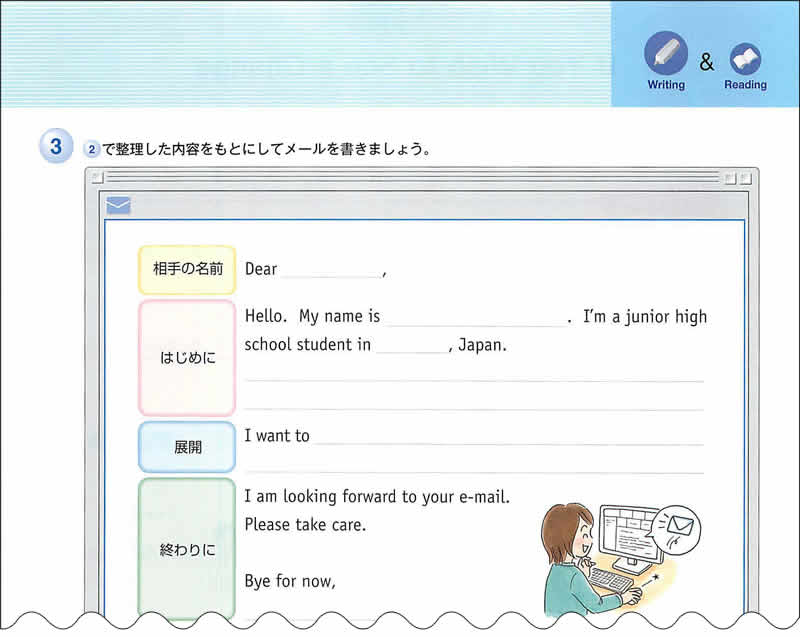Click the small box at the title bar's left end

tap(97, 178)
